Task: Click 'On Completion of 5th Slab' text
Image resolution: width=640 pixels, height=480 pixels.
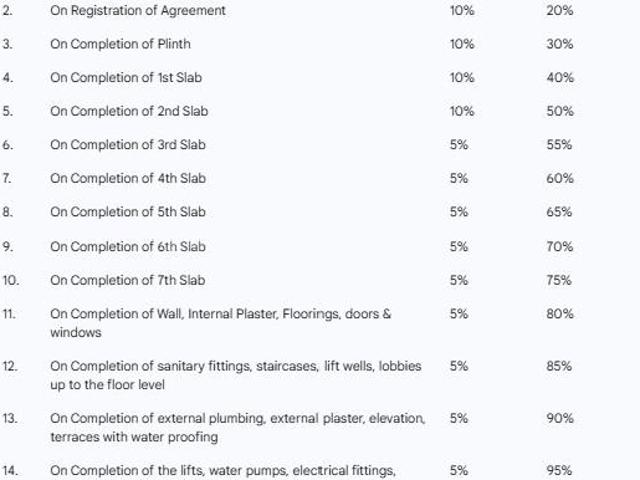Action: (x=128, y=212)
